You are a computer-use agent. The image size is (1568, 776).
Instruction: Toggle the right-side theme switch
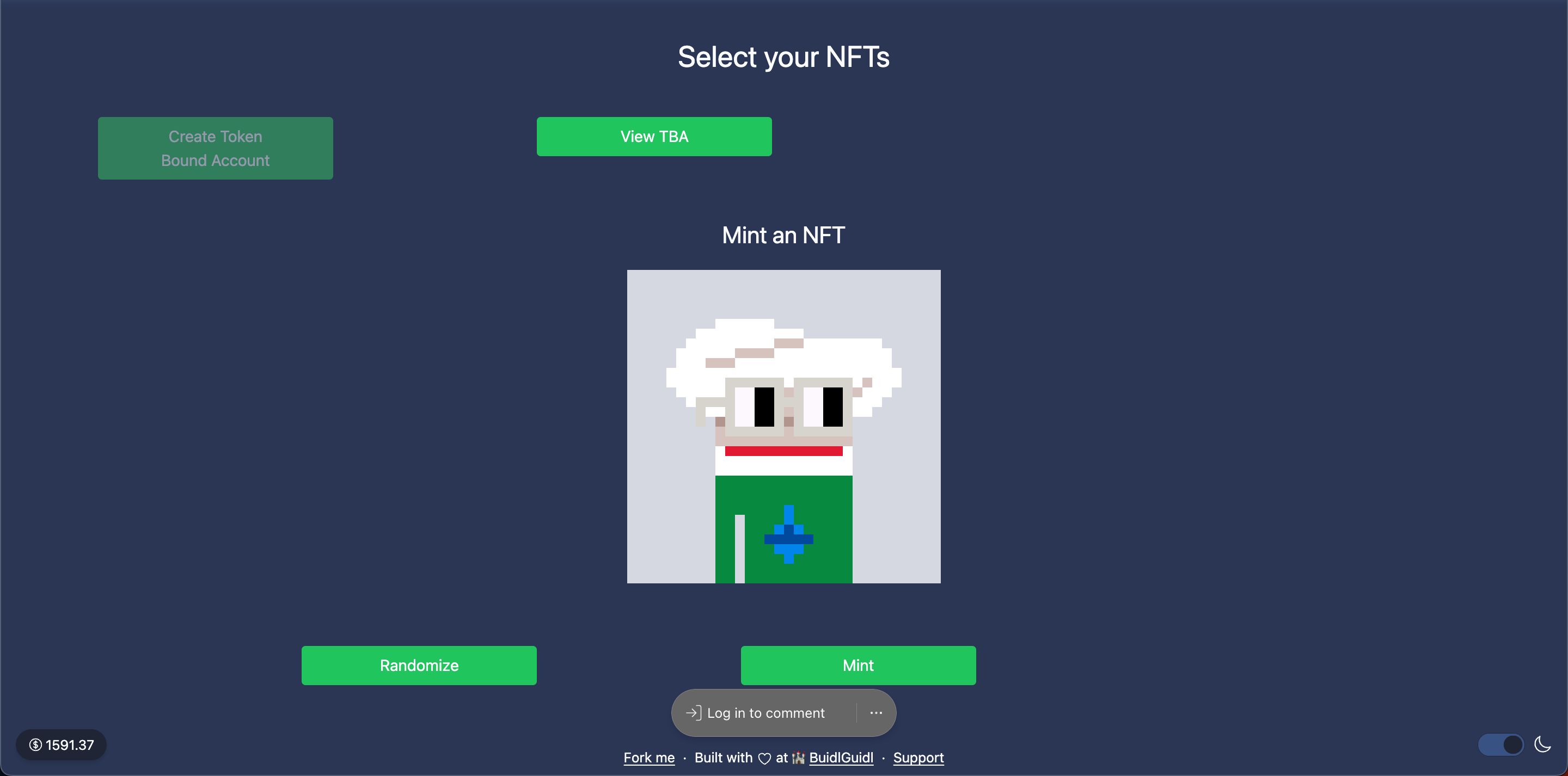(1504, 743)
